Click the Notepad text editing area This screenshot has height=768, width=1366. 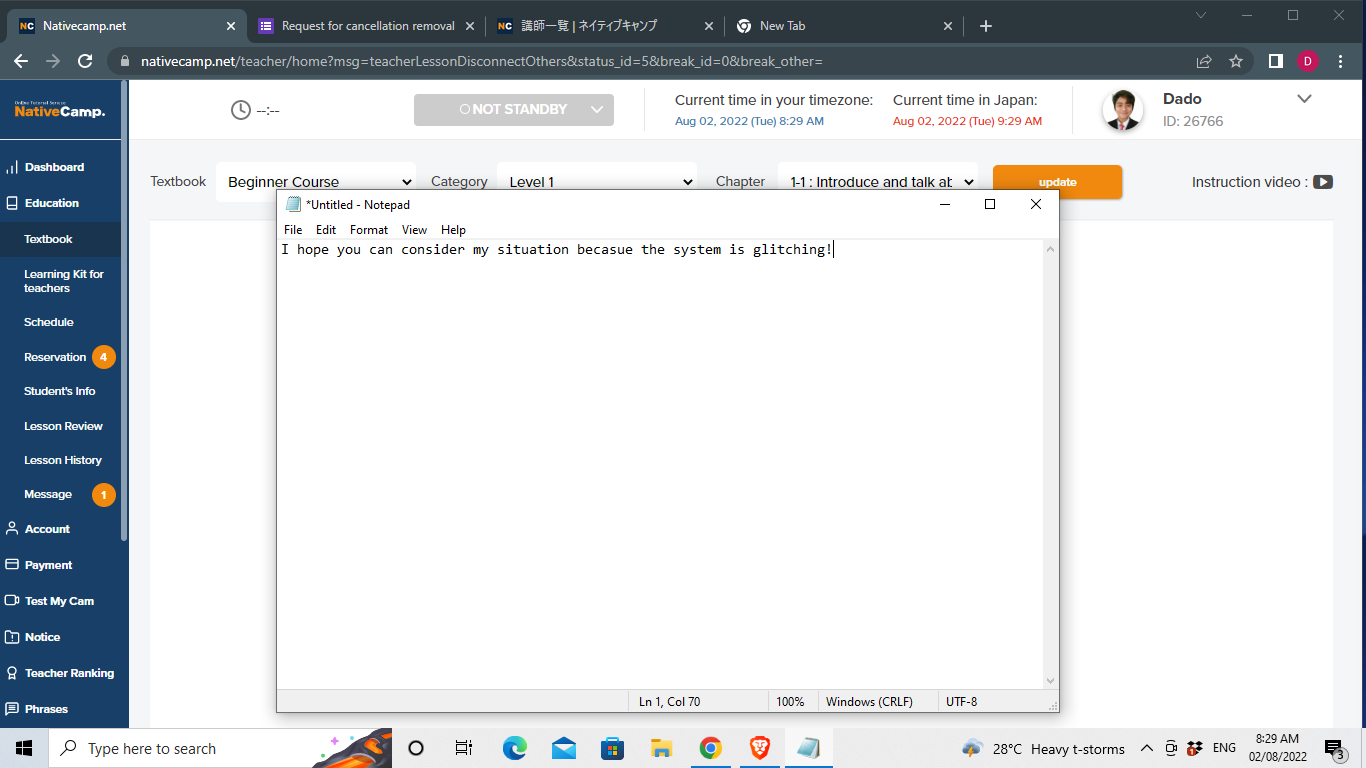coord(659,464)
